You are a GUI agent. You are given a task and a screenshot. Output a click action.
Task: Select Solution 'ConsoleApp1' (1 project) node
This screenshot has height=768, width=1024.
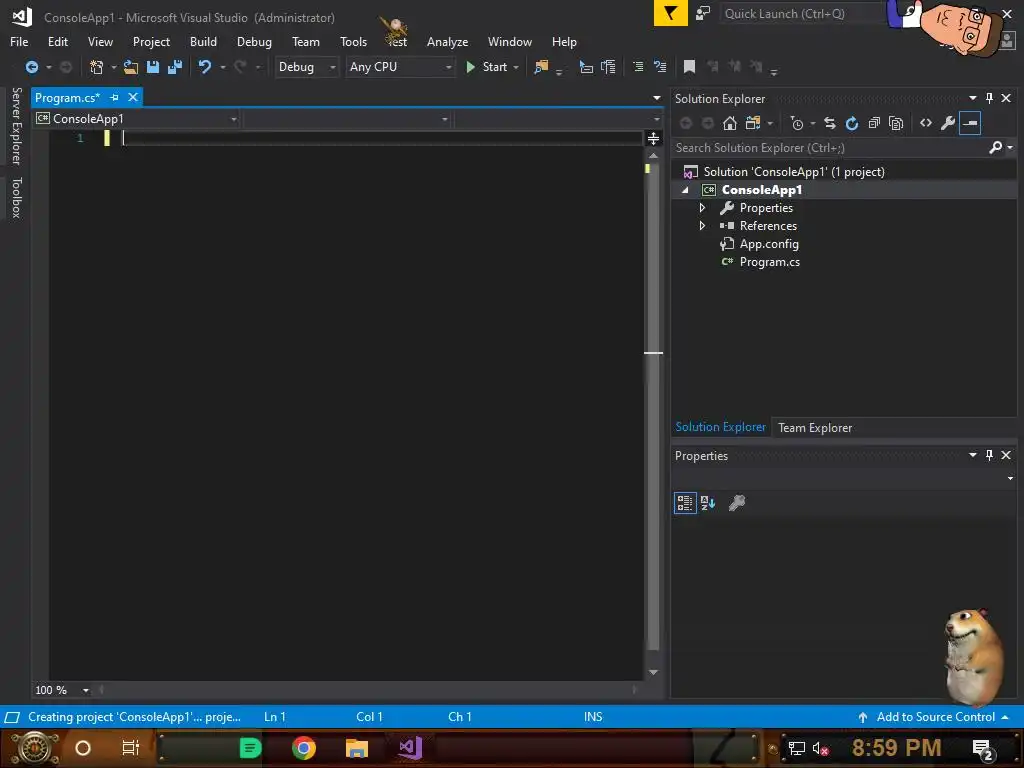[x=793, y=172]
